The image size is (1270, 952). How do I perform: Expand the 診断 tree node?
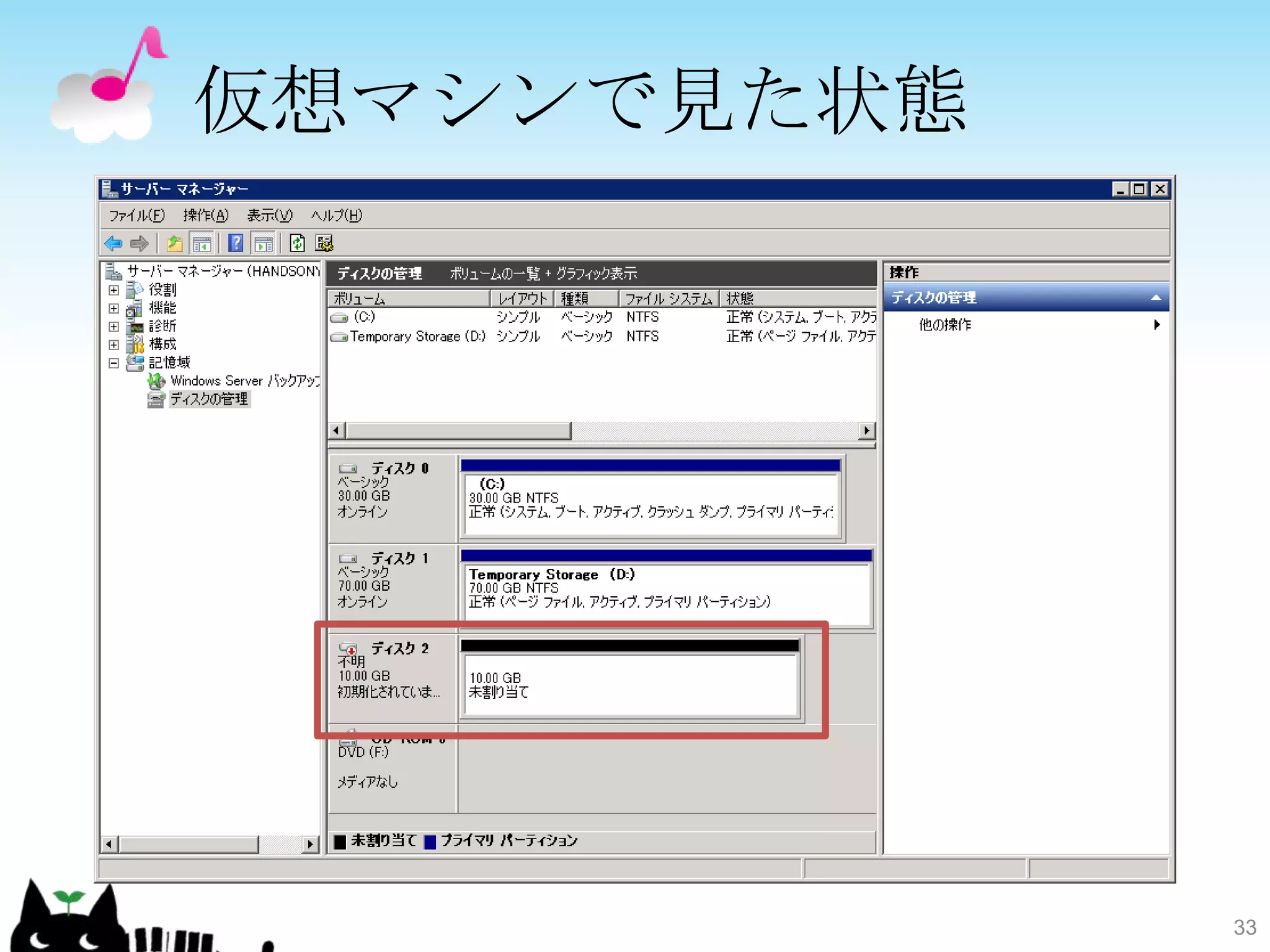pos(113,327)
